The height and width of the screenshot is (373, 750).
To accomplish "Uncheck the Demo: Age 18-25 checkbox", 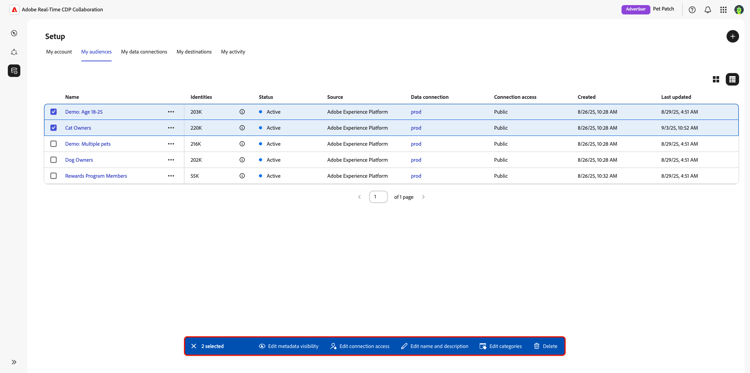I will (54, 112).
